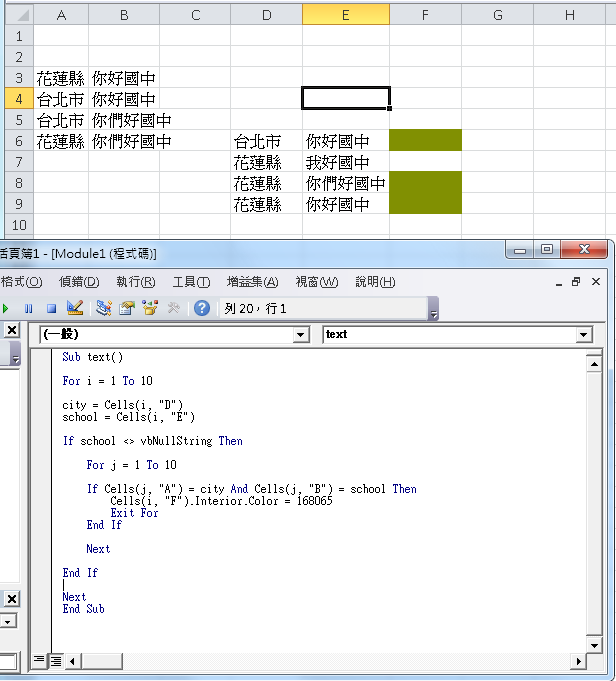Close the upper left side panel

pos(12,331)
